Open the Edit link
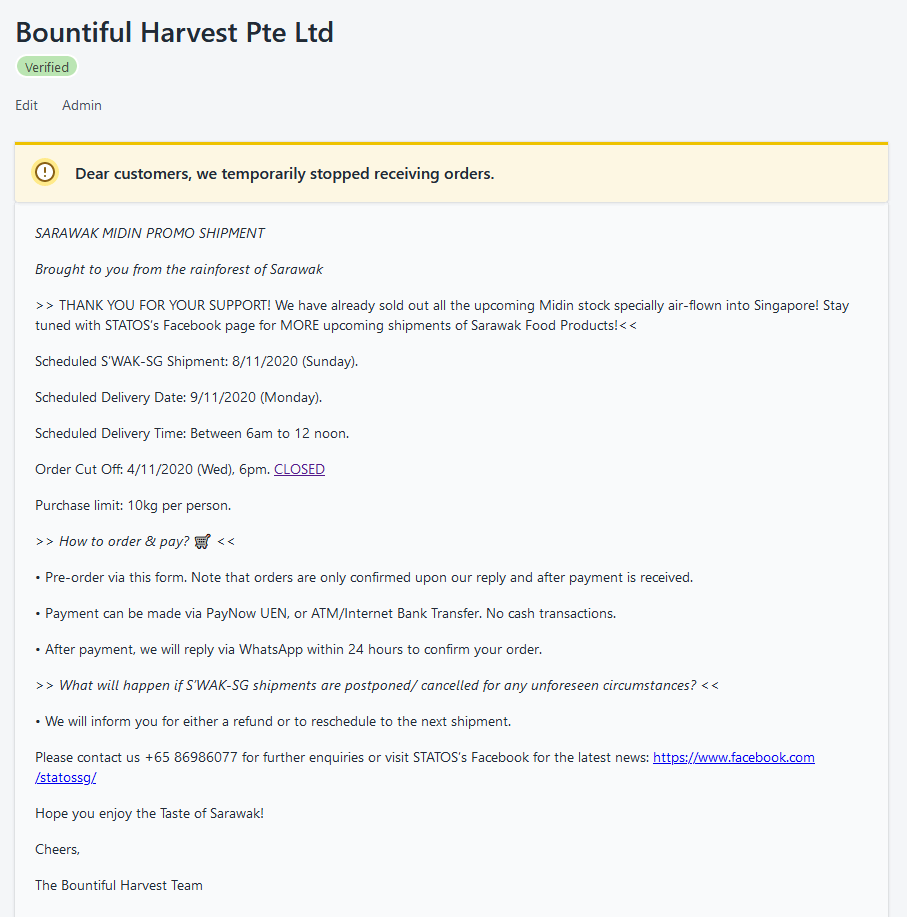Viewport: 907px width, 917px height. click(26, 105)
